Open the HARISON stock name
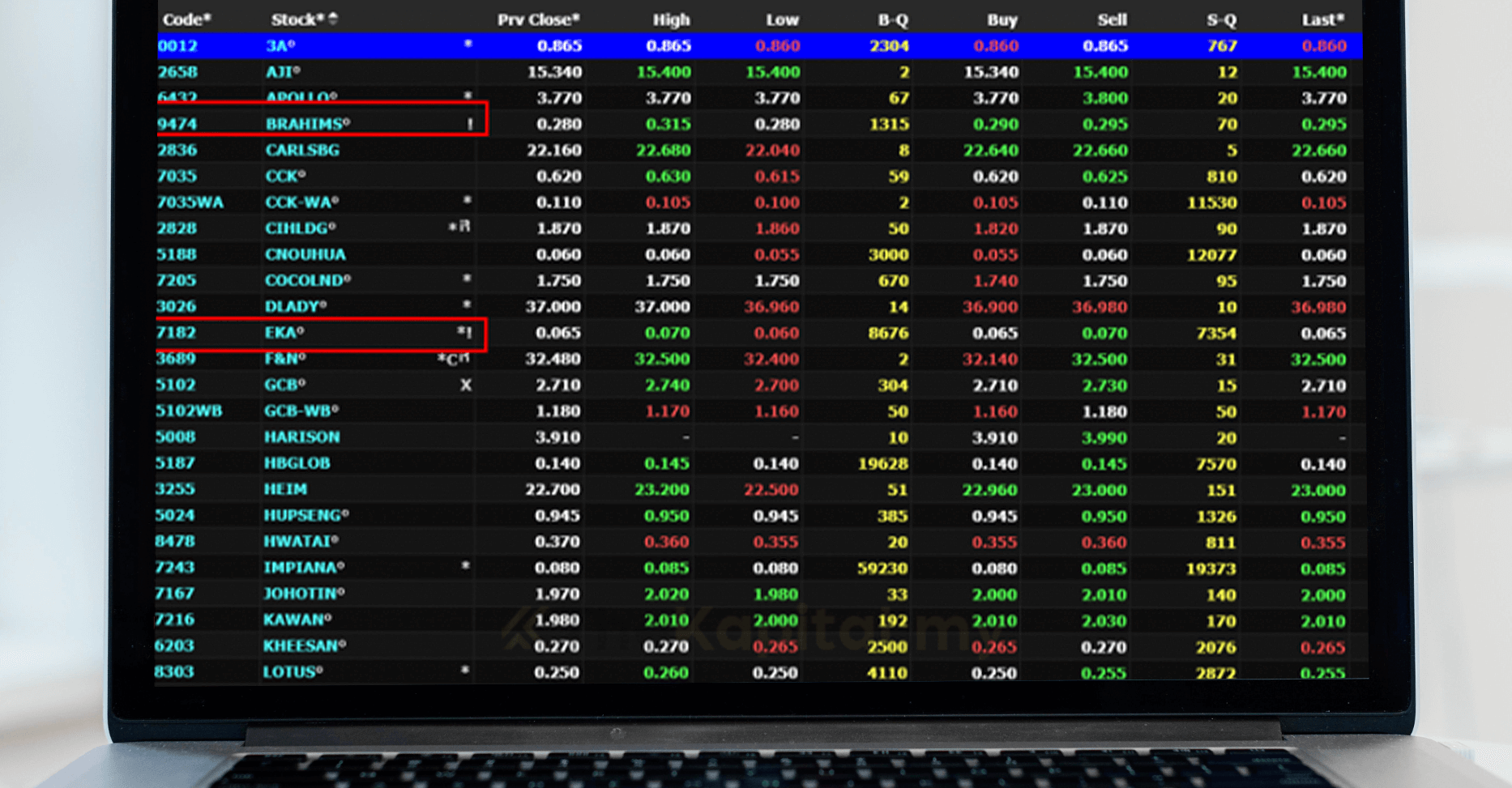1512x788 pixels. [301, 437]
